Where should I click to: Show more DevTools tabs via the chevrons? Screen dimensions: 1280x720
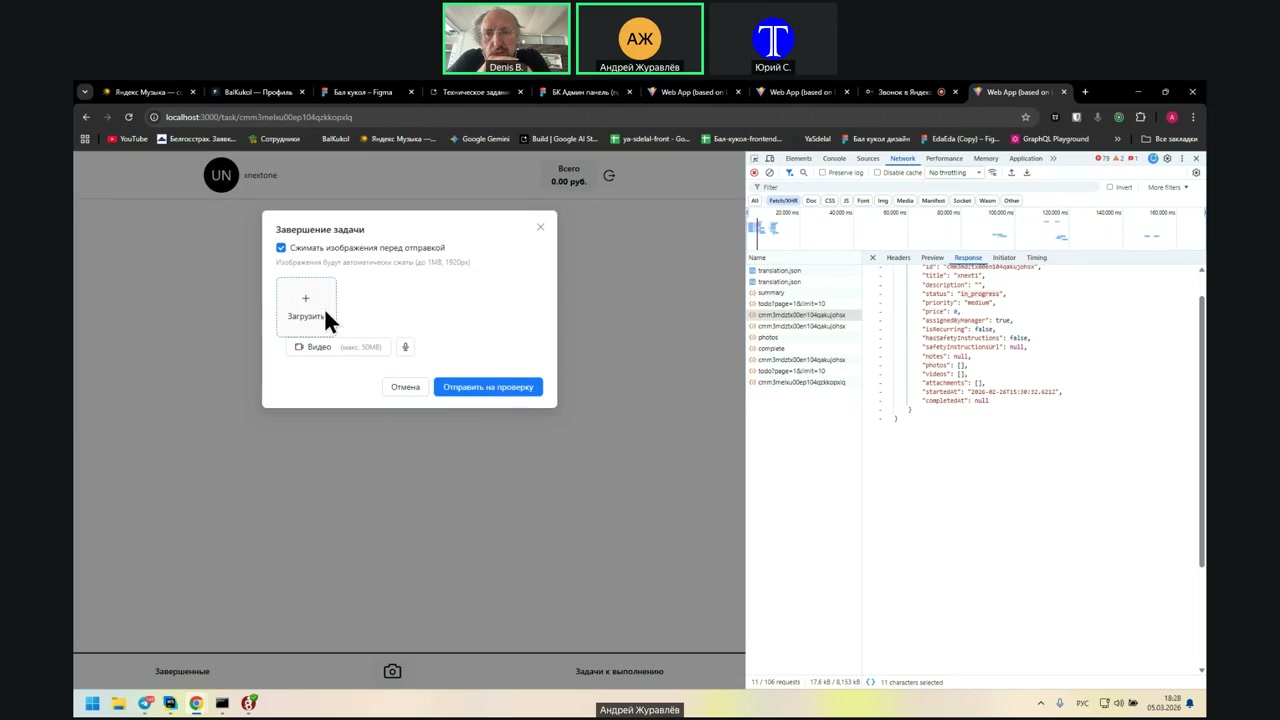pyautogui.click(x=1054, y=159)
